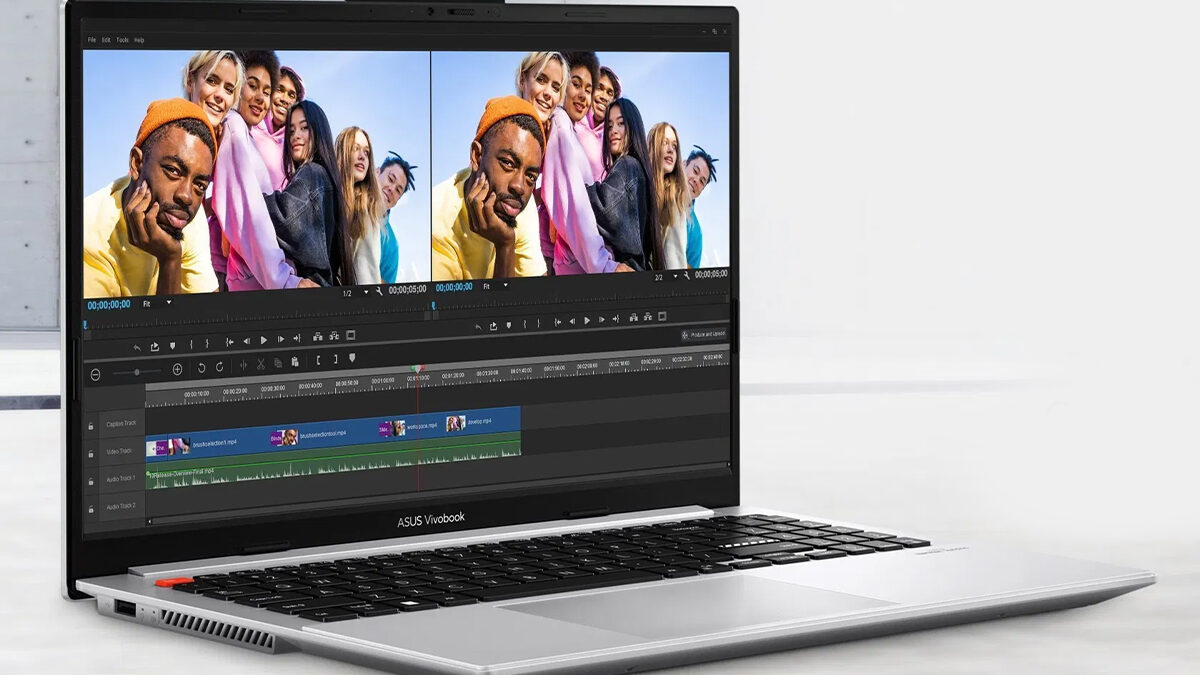The width and height of the screenshot is (1200, 675).
Task: Go to out point in right monitor
Action: click(615, 319)
